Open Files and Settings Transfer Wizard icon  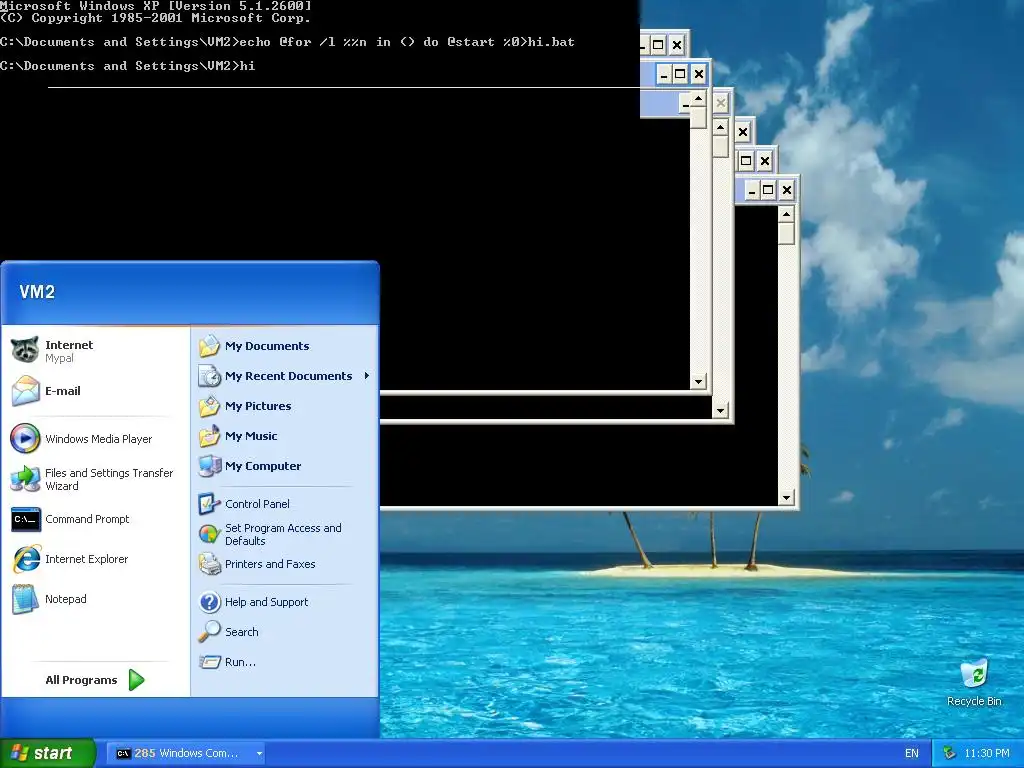[x=25, y=479]
